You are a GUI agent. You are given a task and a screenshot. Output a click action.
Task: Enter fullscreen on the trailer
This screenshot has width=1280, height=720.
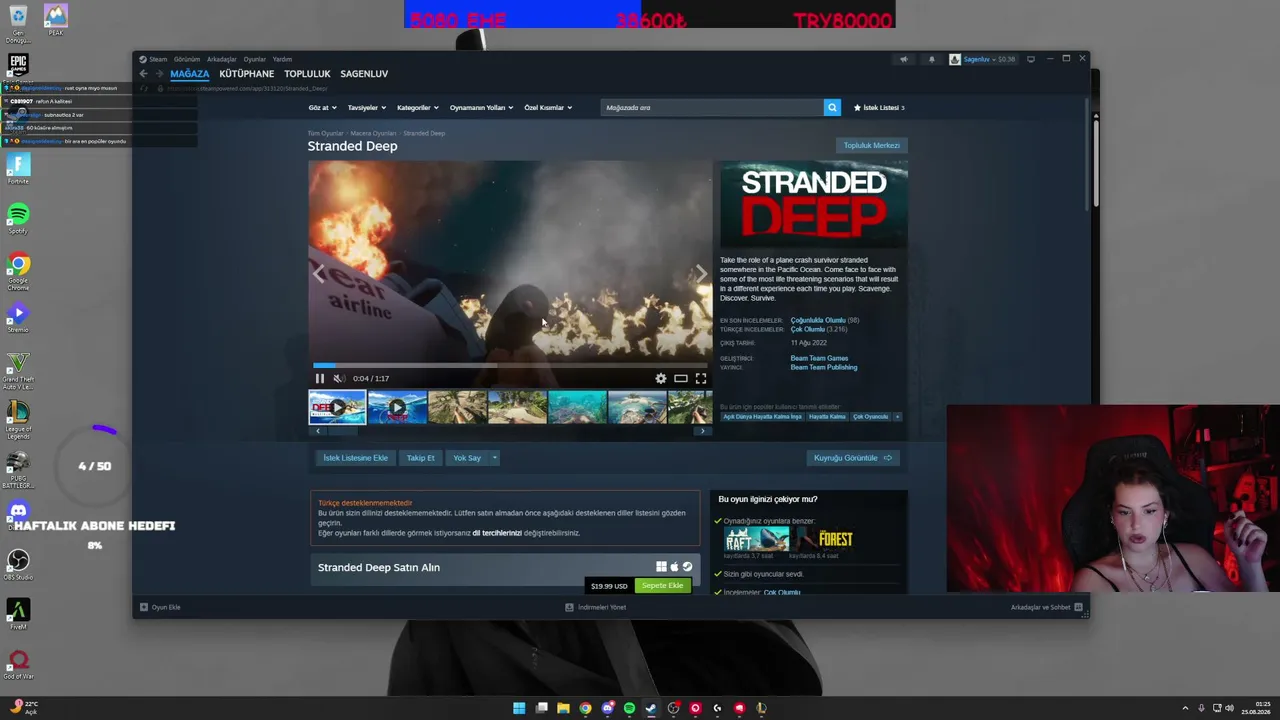click(x=701, y=378)
